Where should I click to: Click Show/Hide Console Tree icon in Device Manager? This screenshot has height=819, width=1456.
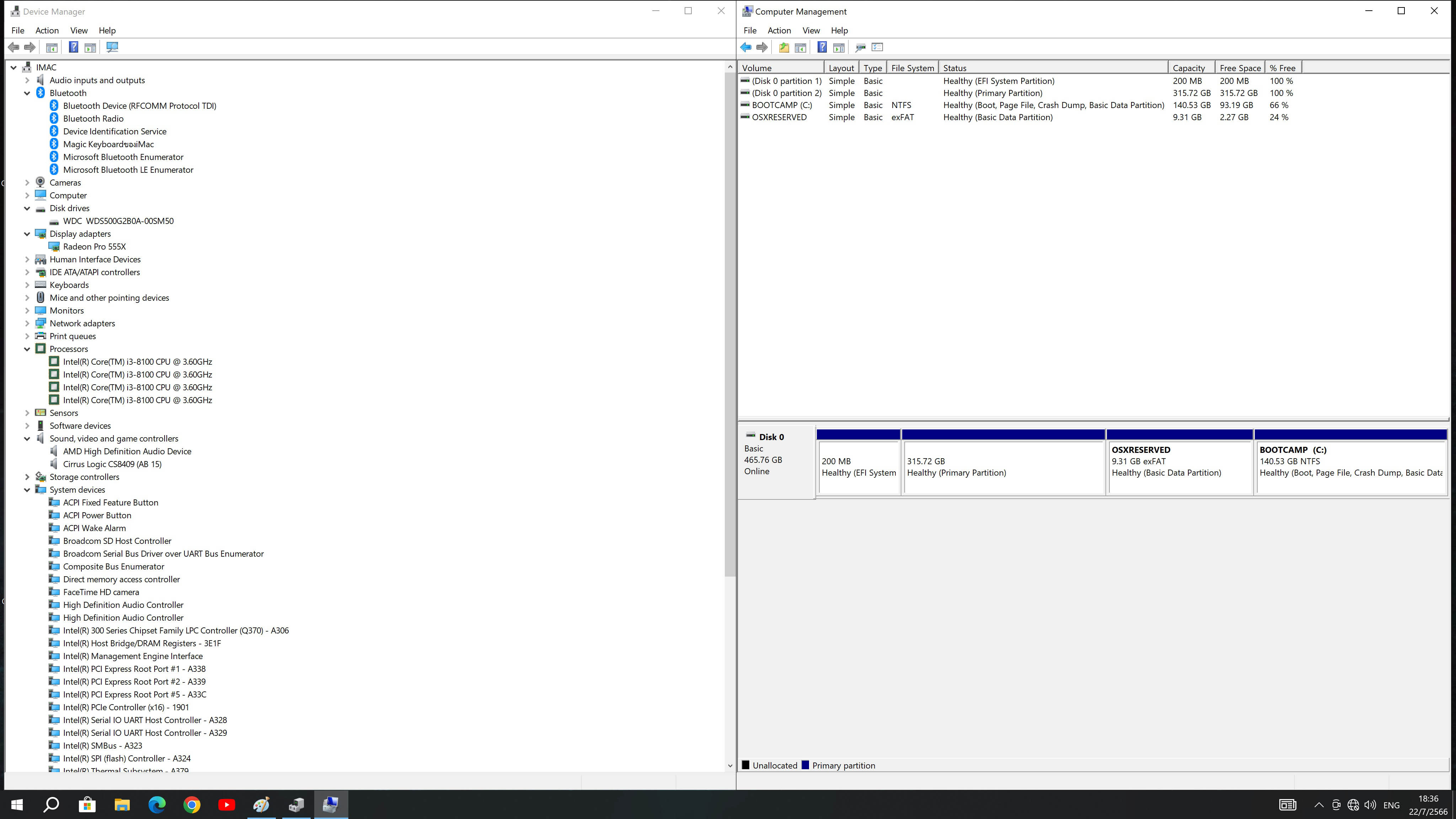click(52, 48)
